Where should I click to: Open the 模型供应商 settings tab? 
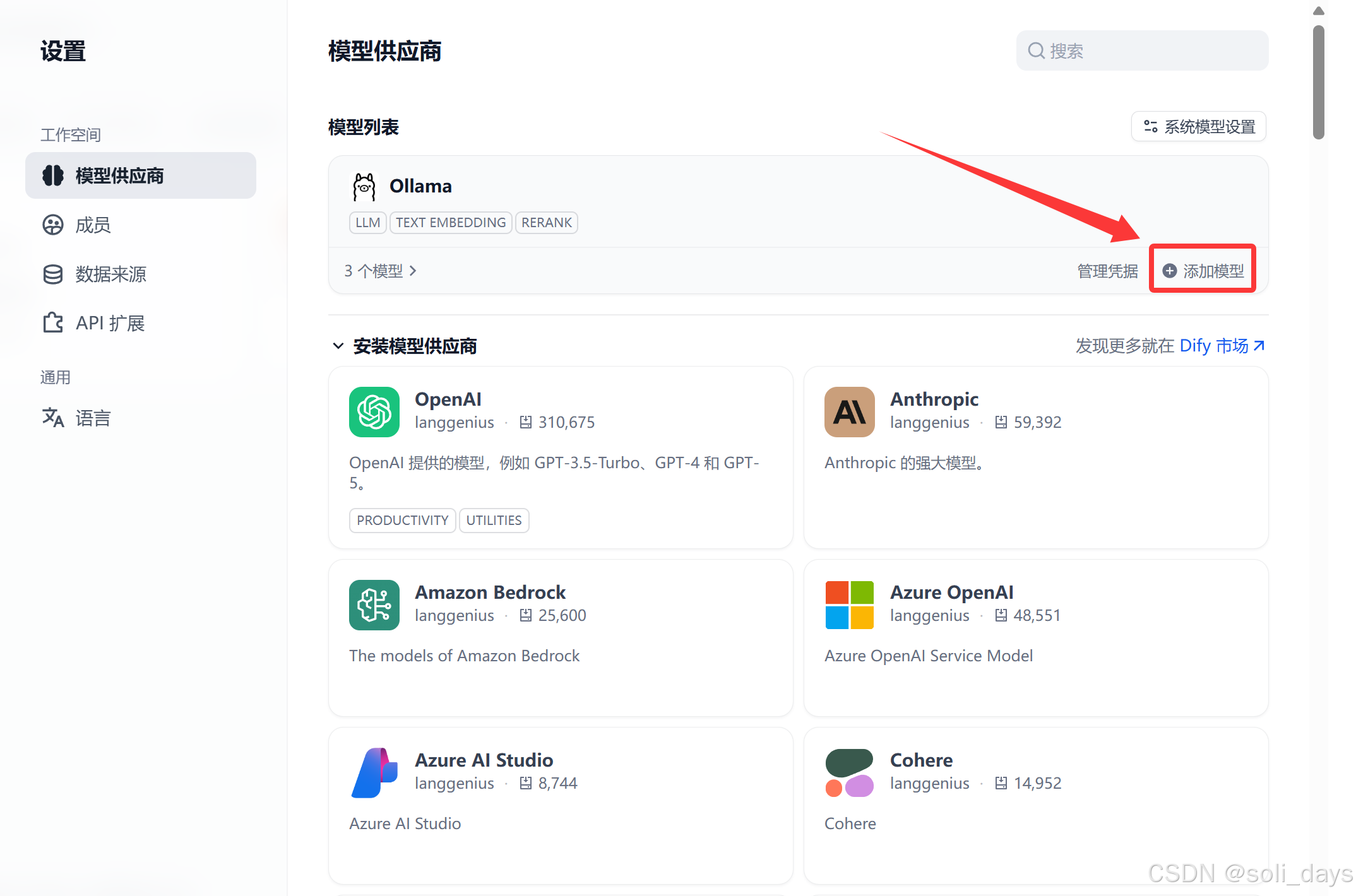tap(141, 175)
